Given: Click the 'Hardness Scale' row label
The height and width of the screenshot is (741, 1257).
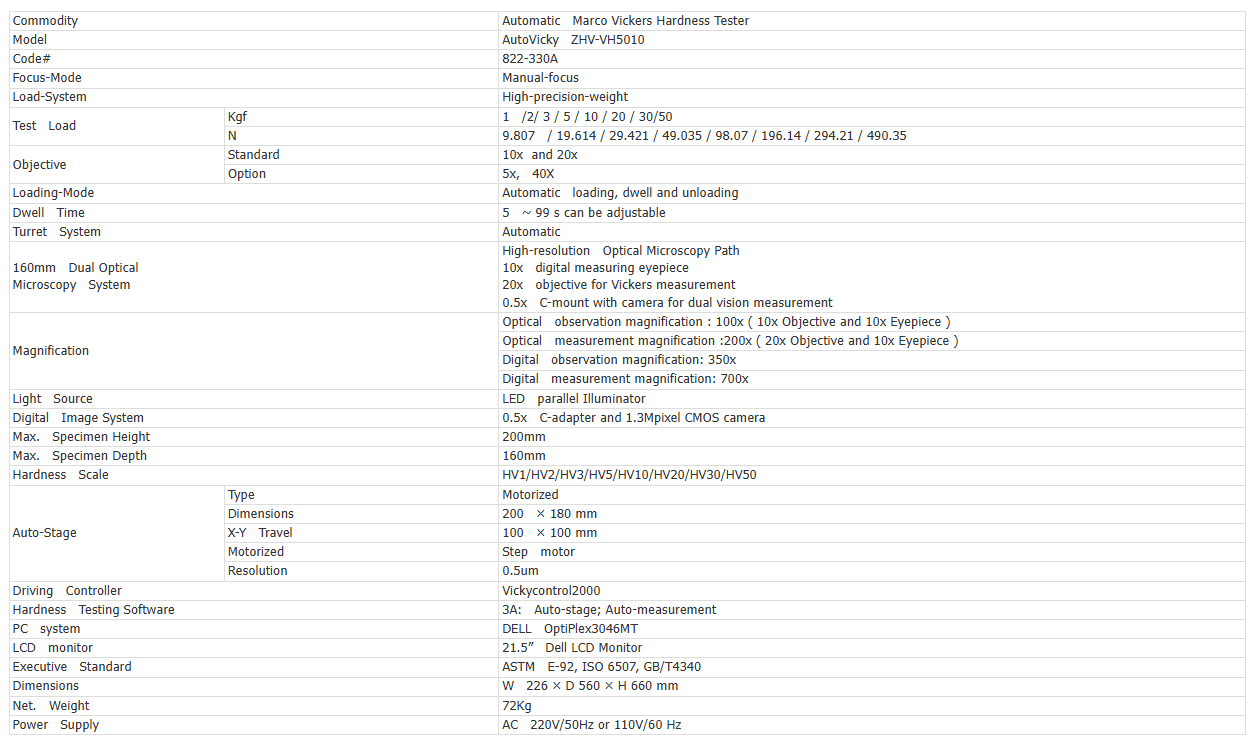Looking at the screenshot, I should 61,475.
